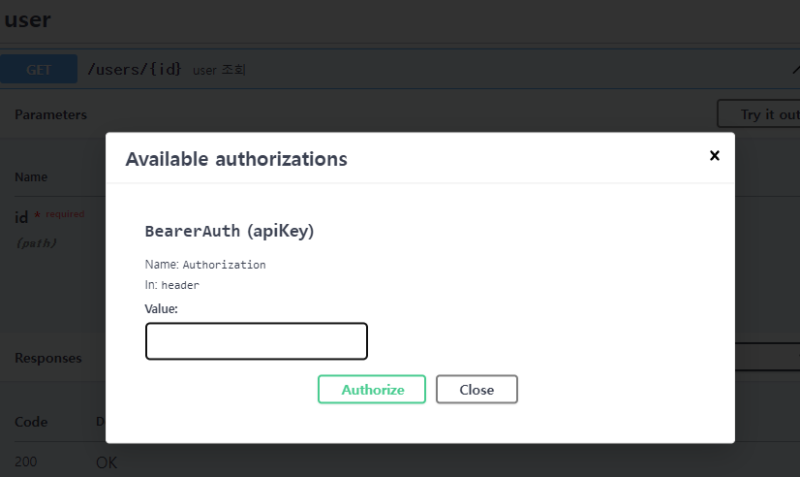Select the 200 response code
800x477 pixels.
pos(29,462)
